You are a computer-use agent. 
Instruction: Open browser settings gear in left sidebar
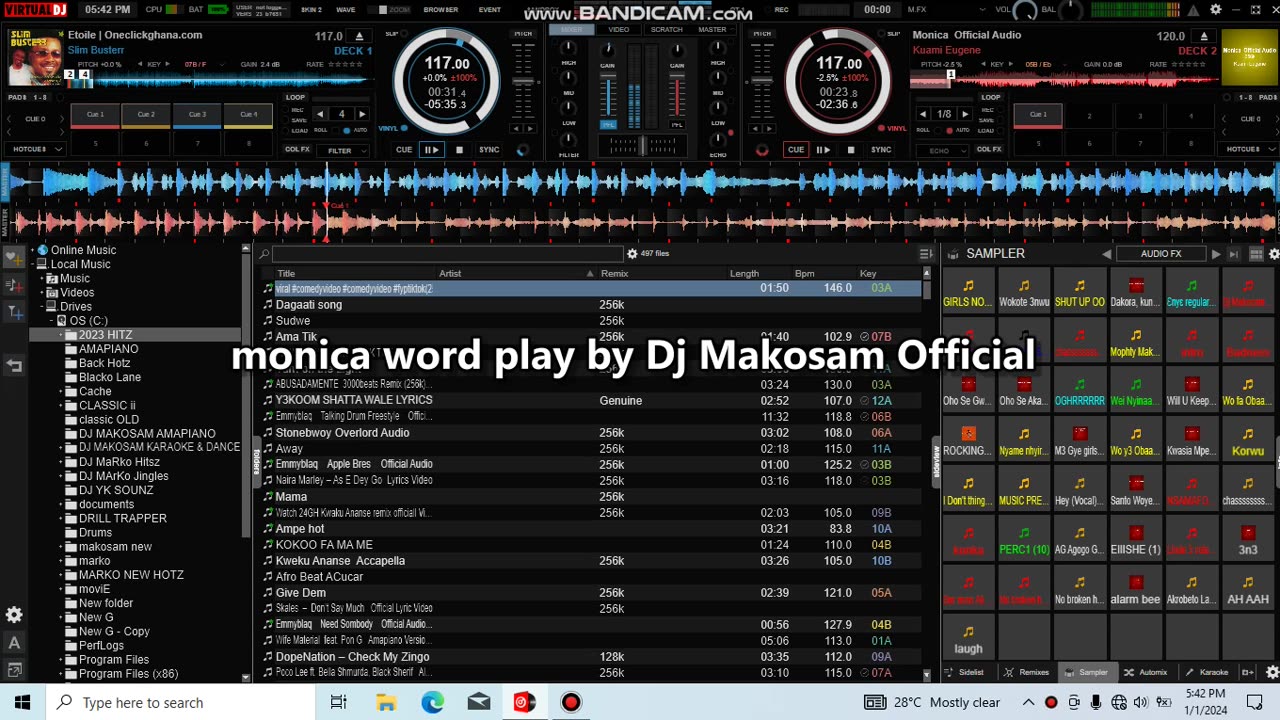pos(14,615)
